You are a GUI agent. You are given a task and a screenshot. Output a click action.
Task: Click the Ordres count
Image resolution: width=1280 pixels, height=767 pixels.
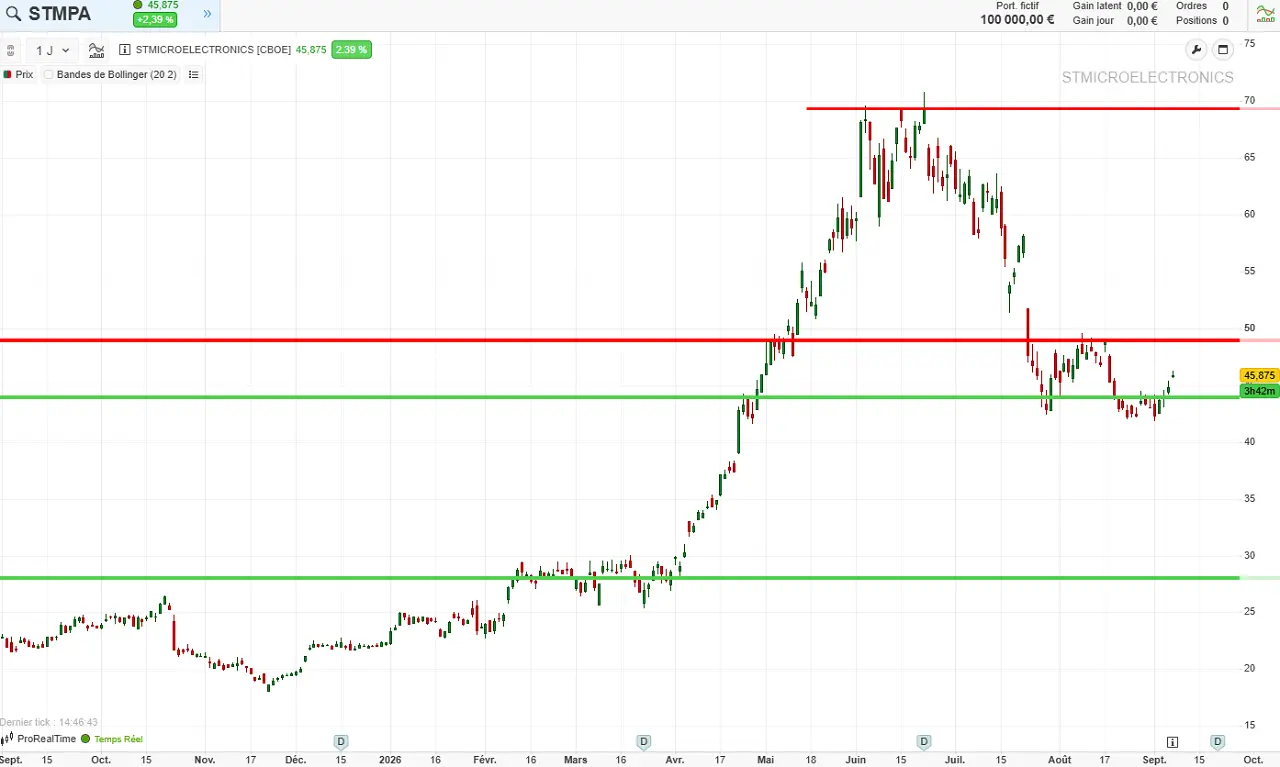1225,6
